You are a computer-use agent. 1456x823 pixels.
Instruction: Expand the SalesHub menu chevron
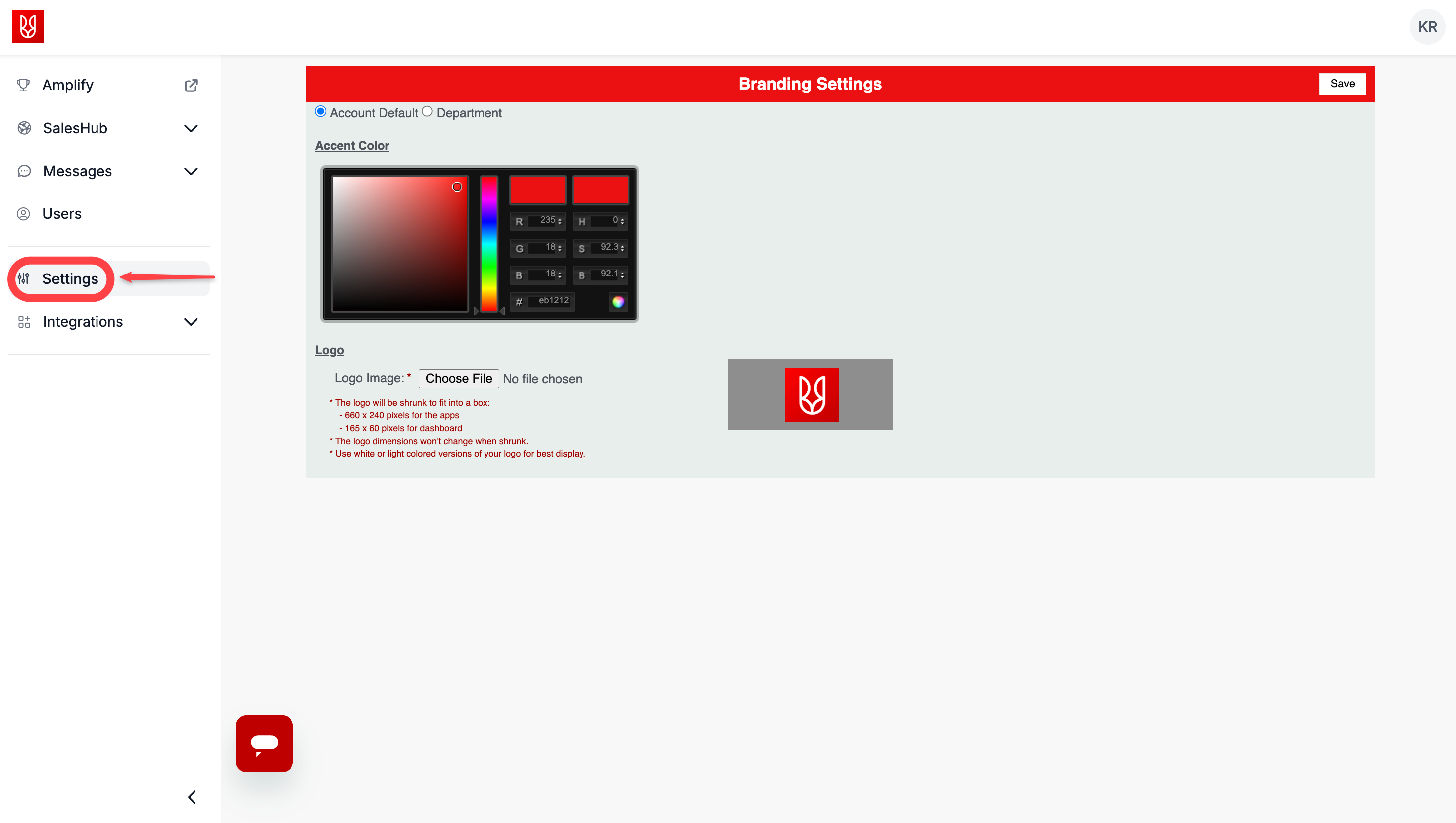click(191, 128)
